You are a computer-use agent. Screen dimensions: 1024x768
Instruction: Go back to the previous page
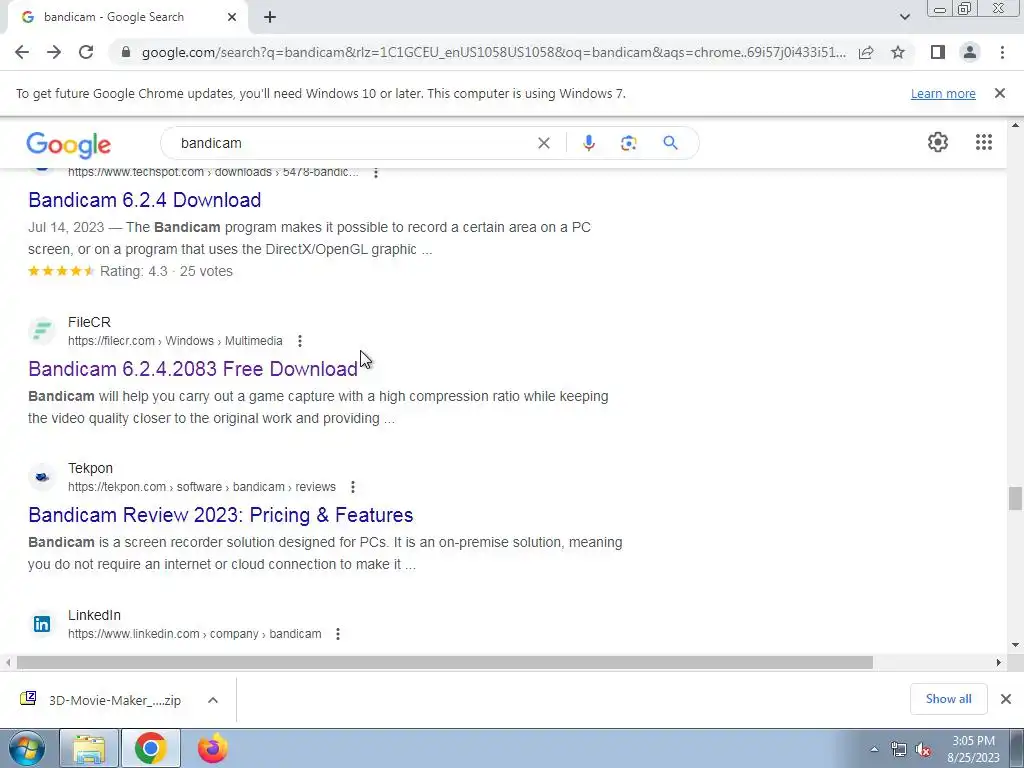tap(22, 52)
